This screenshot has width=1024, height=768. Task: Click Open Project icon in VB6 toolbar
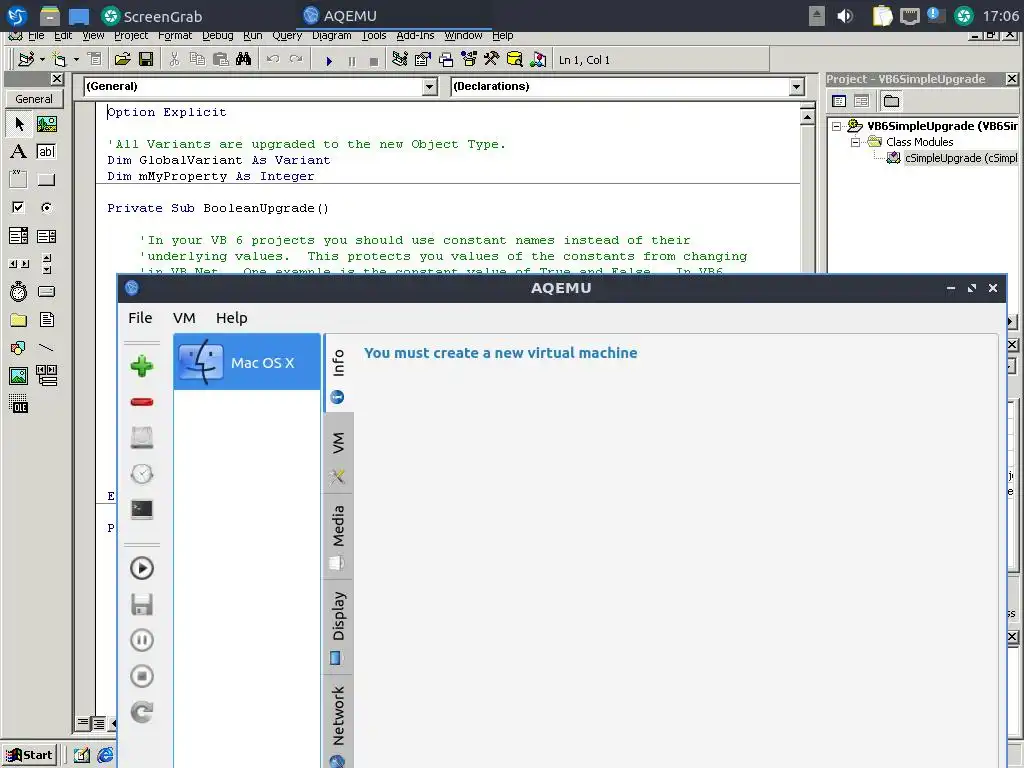coord(122,60)
